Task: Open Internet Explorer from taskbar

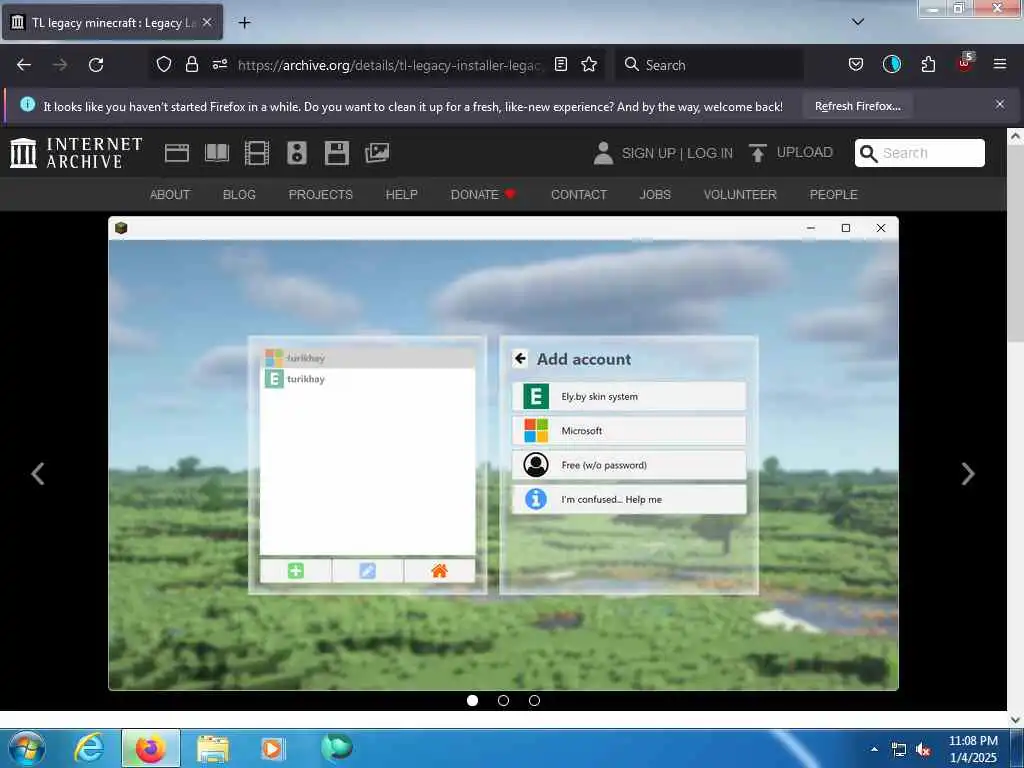Action: click(89, 748)
